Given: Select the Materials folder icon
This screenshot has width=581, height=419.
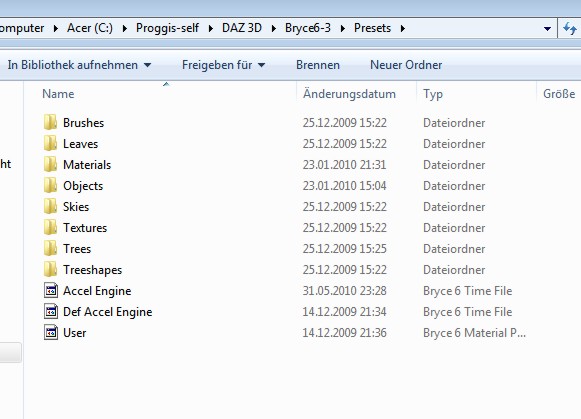Looking at the screenshot, I should tap(50, 164).
